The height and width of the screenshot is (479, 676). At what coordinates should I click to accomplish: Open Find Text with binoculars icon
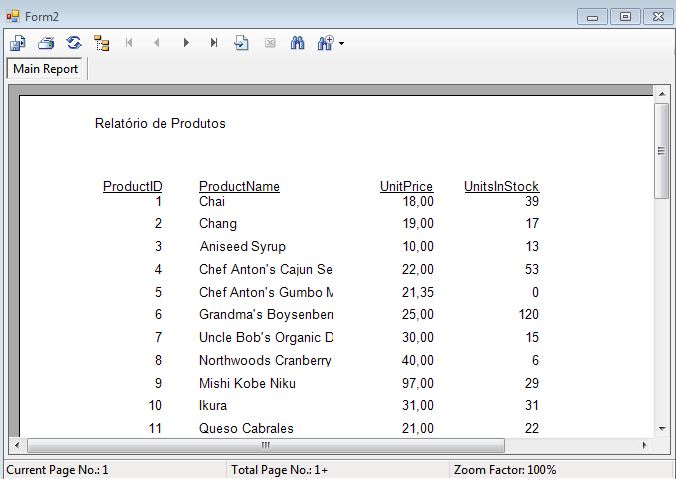point(297,43)
